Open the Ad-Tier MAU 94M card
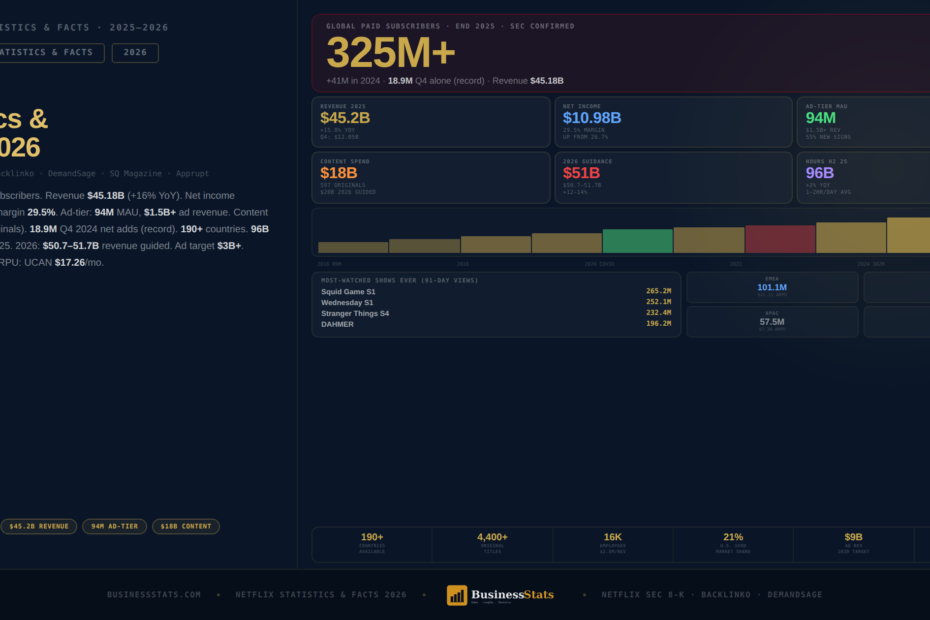 pos(864,122)
